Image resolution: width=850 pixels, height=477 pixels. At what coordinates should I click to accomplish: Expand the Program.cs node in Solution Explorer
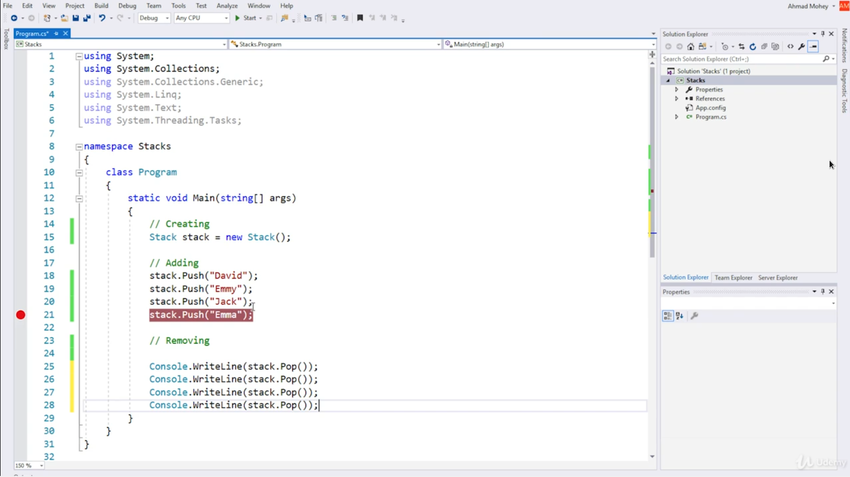coord(677,117)
